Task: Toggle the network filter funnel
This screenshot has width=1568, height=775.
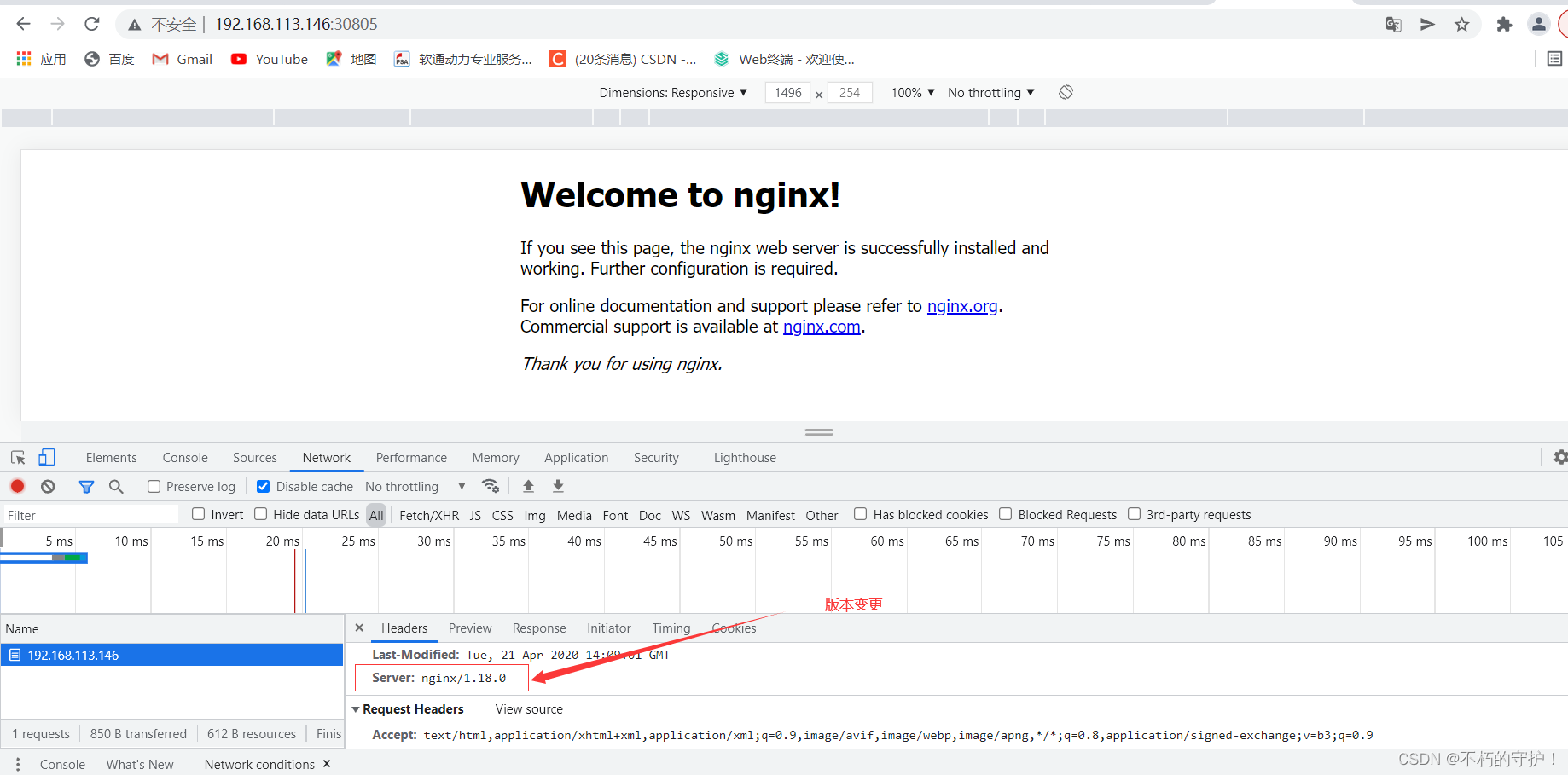Action: point(86,486)
